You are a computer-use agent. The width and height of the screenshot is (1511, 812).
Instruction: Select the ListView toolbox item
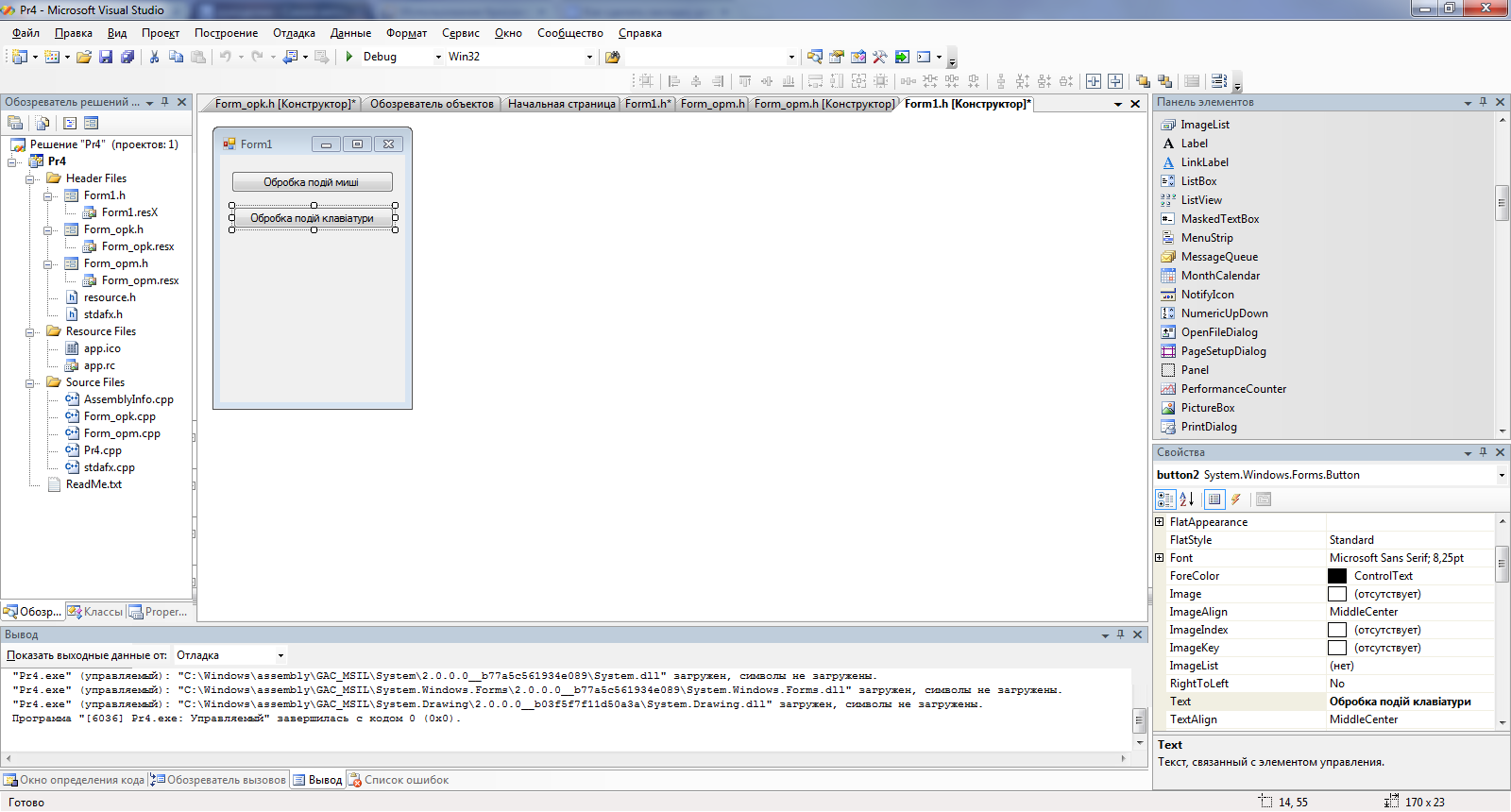point(1200,200)
